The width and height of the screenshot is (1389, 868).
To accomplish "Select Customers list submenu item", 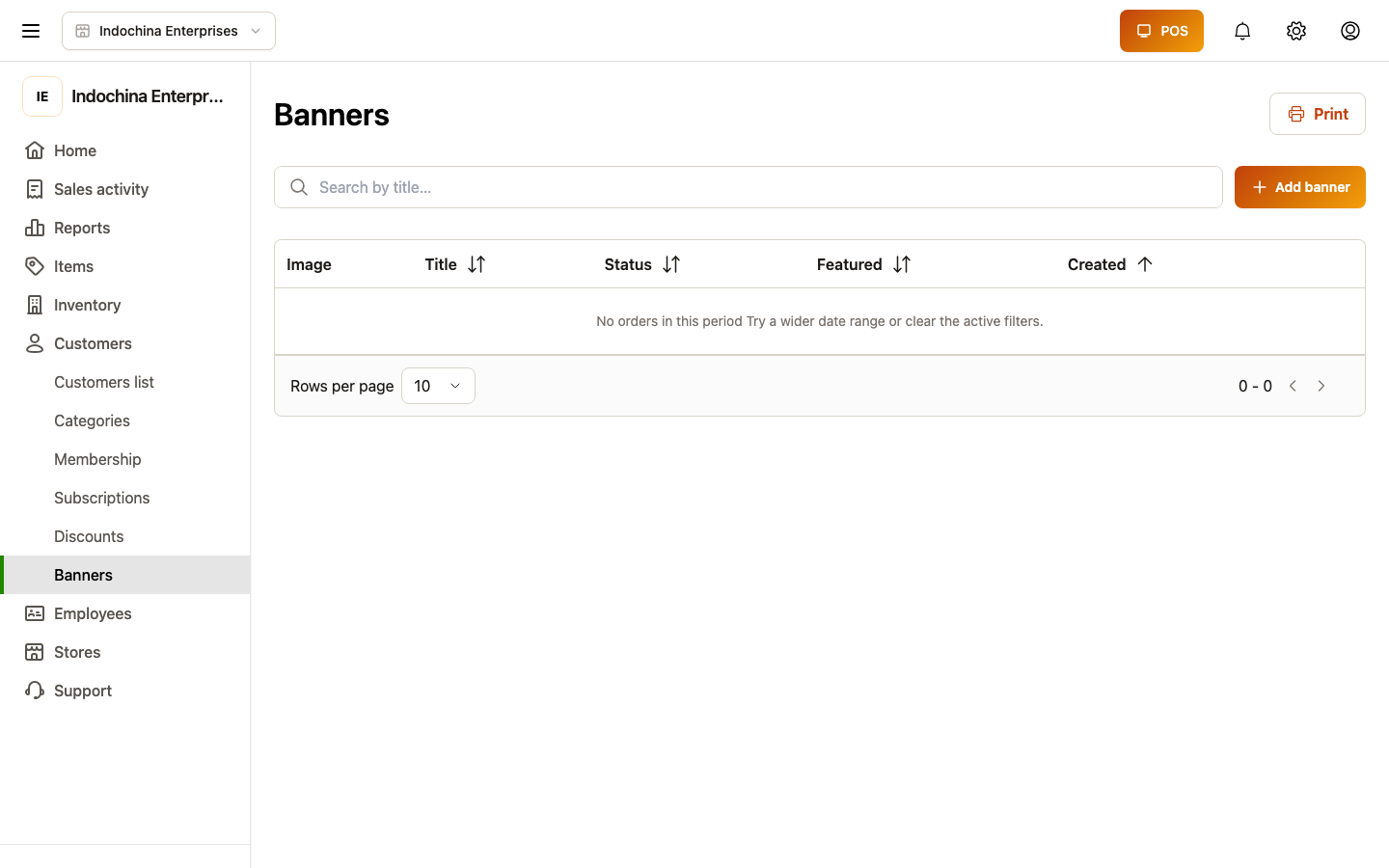I will point(125,382).
